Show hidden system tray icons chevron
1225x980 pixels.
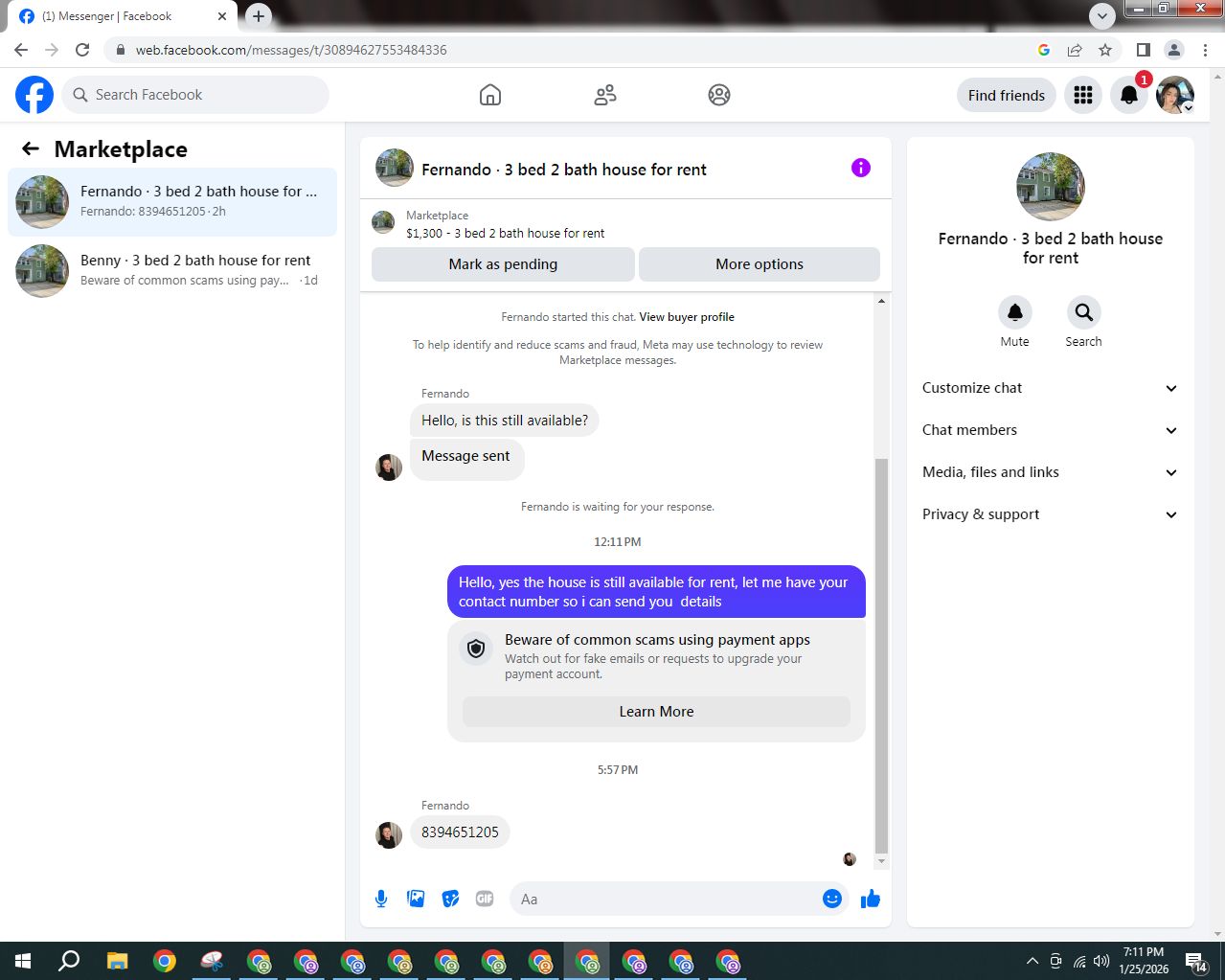(x=1032, y=961)
